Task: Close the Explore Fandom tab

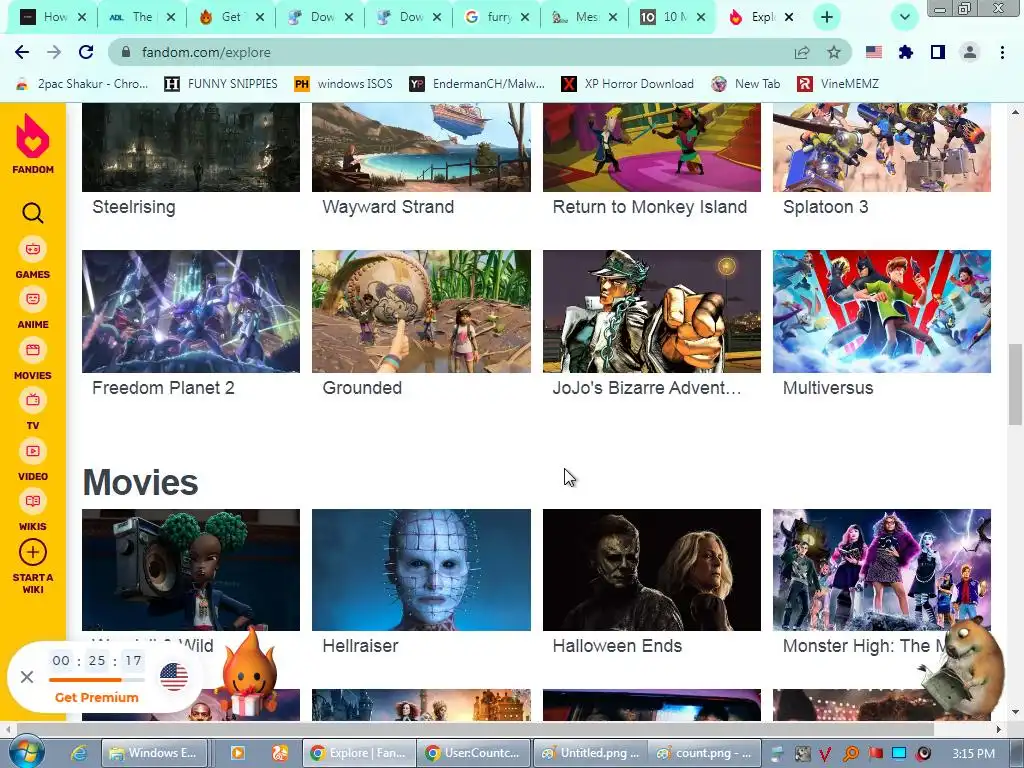Action: (789, 17)
